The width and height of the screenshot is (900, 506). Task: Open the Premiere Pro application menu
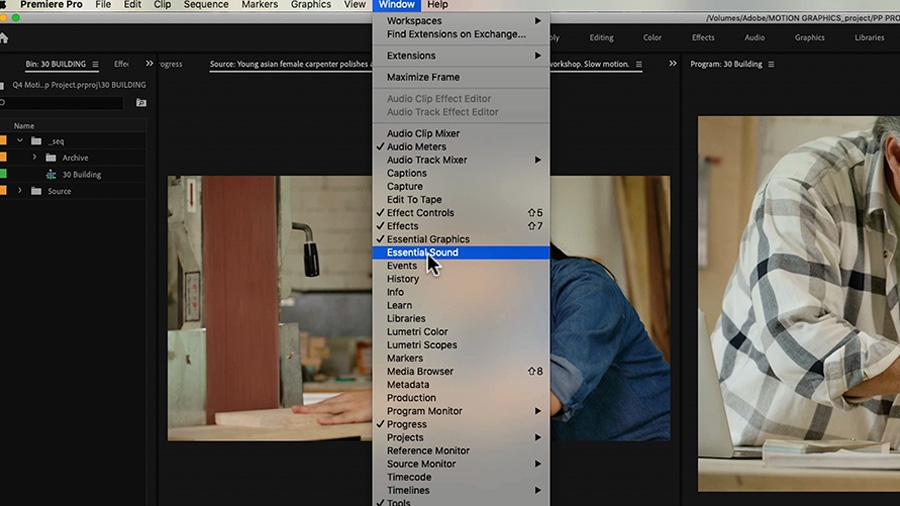[51, 5]
